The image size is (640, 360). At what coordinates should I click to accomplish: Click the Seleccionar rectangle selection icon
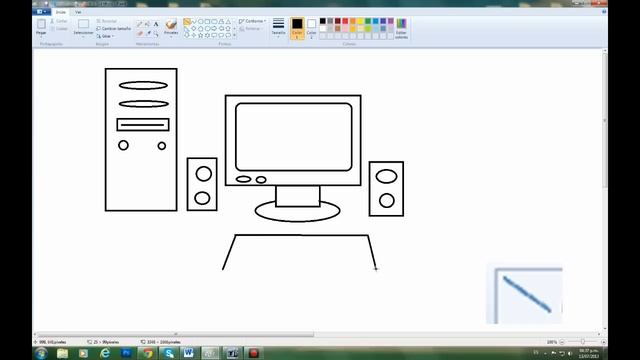pos(83,24)
